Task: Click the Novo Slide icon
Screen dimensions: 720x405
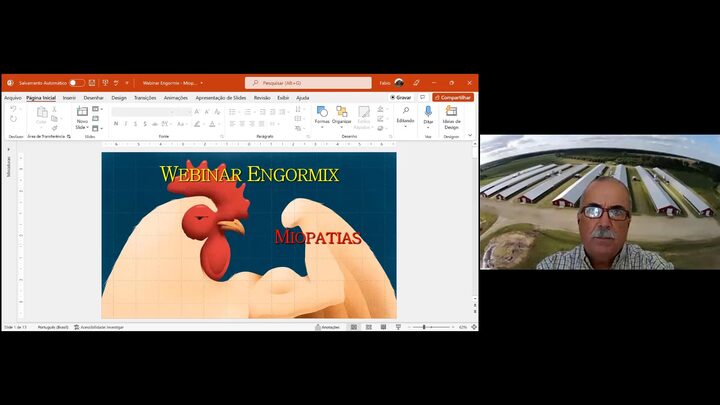Action: 82,111
